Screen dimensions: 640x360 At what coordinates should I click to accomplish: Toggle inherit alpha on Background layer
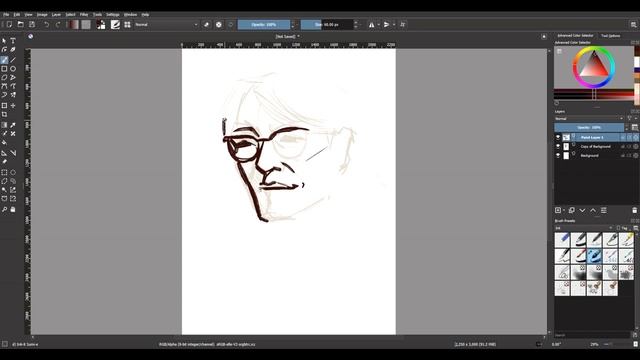click(x=629, y=156)
